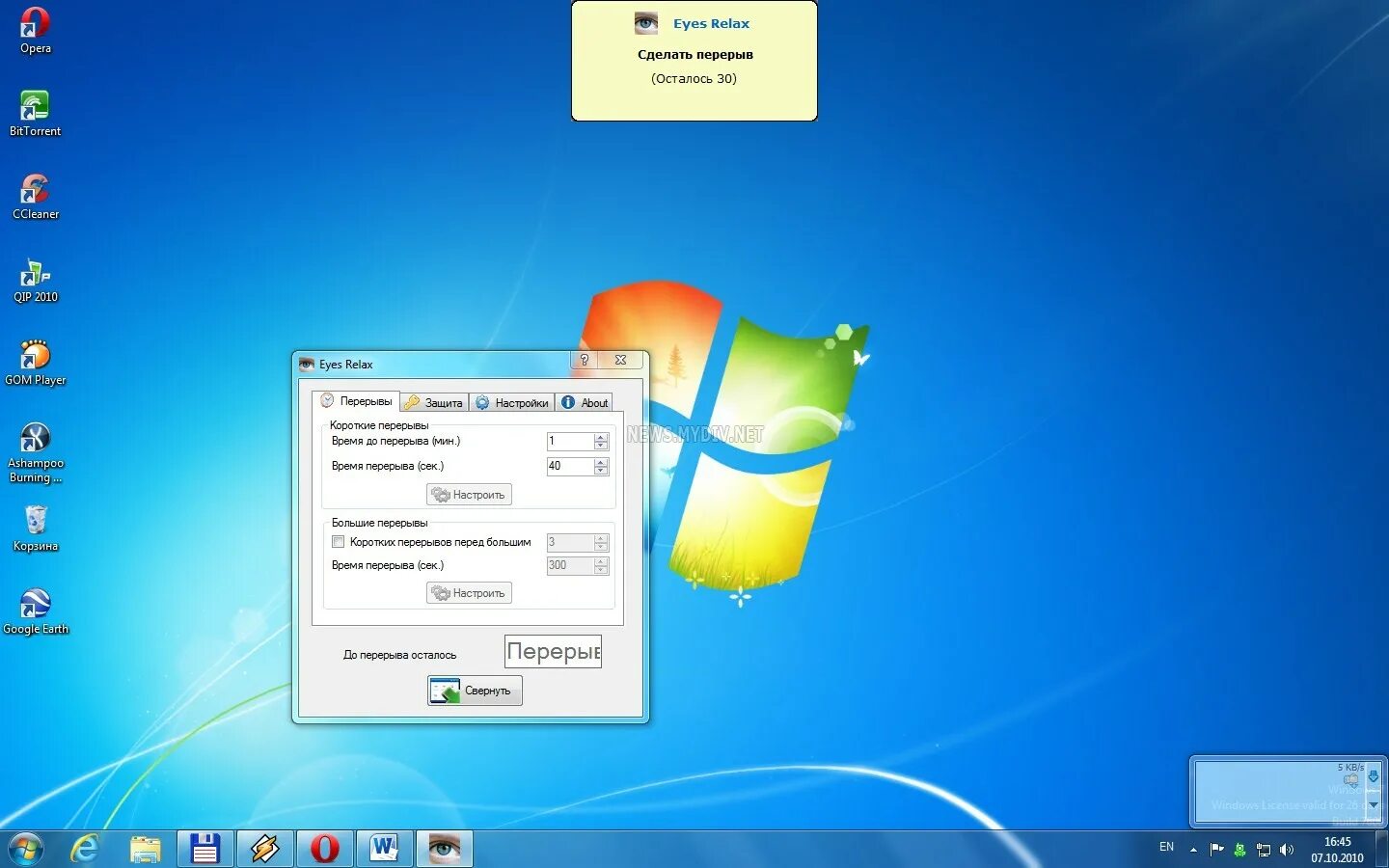Click the down triangle on the network gadget
The image size is (1389, 868).
tap(1373, 804)
